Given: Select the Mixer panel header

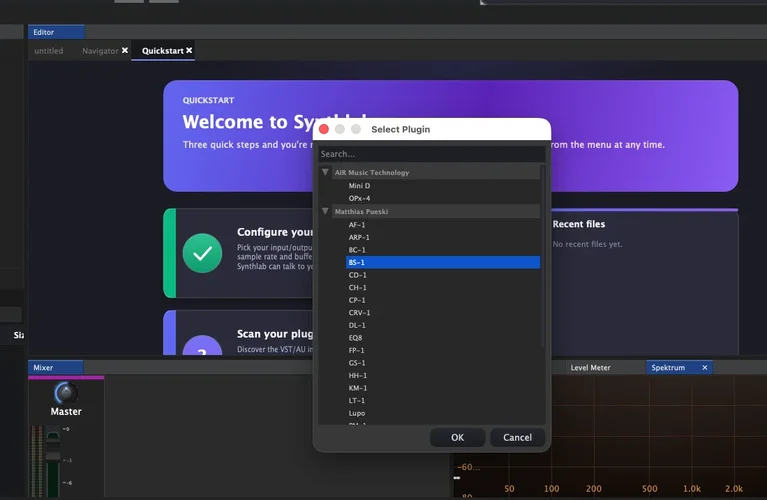Looking at the screenshot, I should [55, 368].
